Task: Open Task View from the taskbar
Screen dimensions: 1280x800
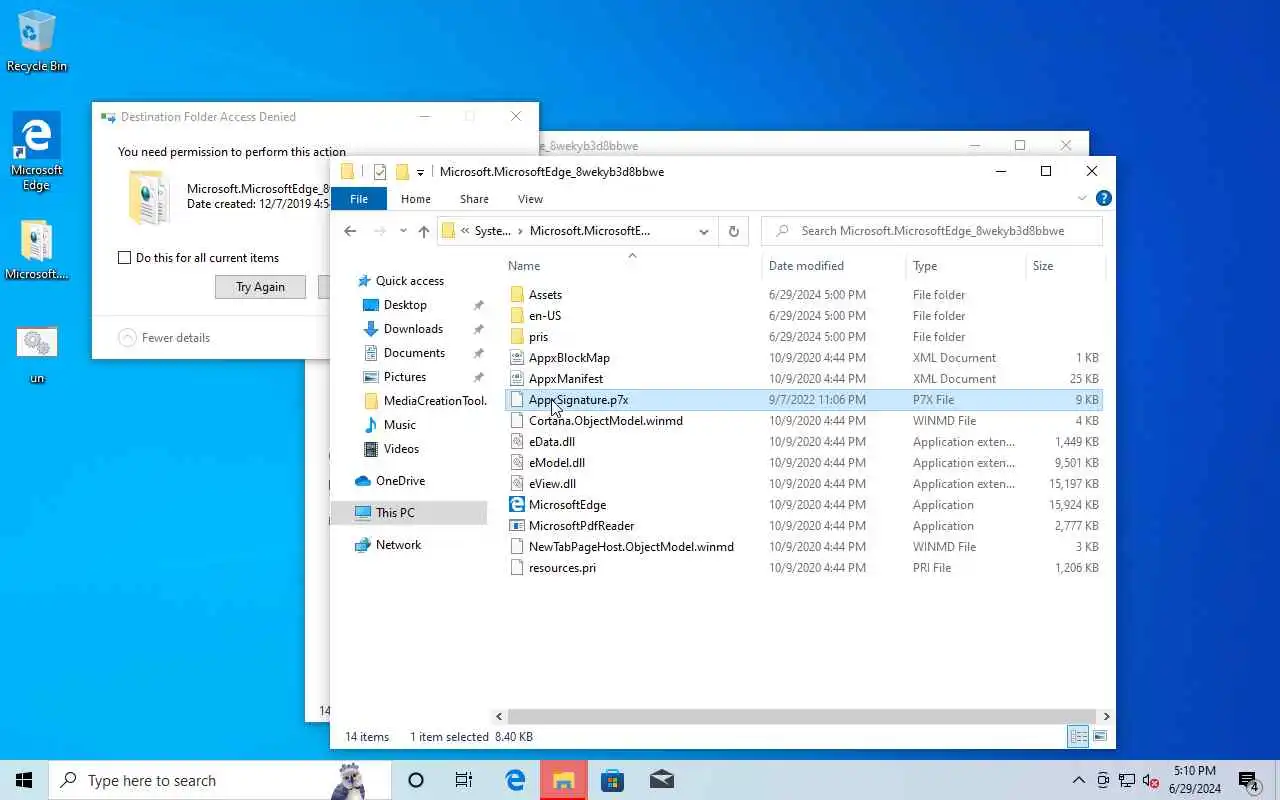Action: point(464,780)
